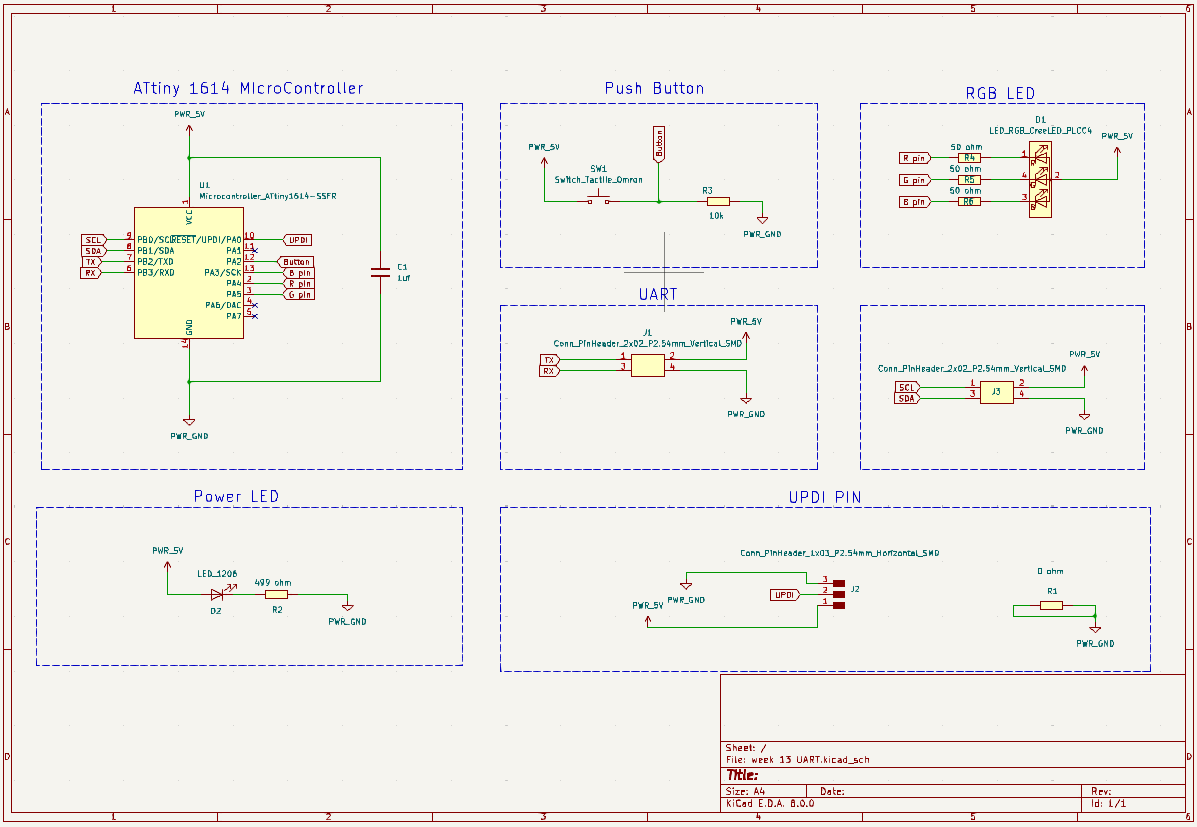Select the J3 pin header symbol
Viewport: 1197px width, 827px height.
tap(996, 393)
